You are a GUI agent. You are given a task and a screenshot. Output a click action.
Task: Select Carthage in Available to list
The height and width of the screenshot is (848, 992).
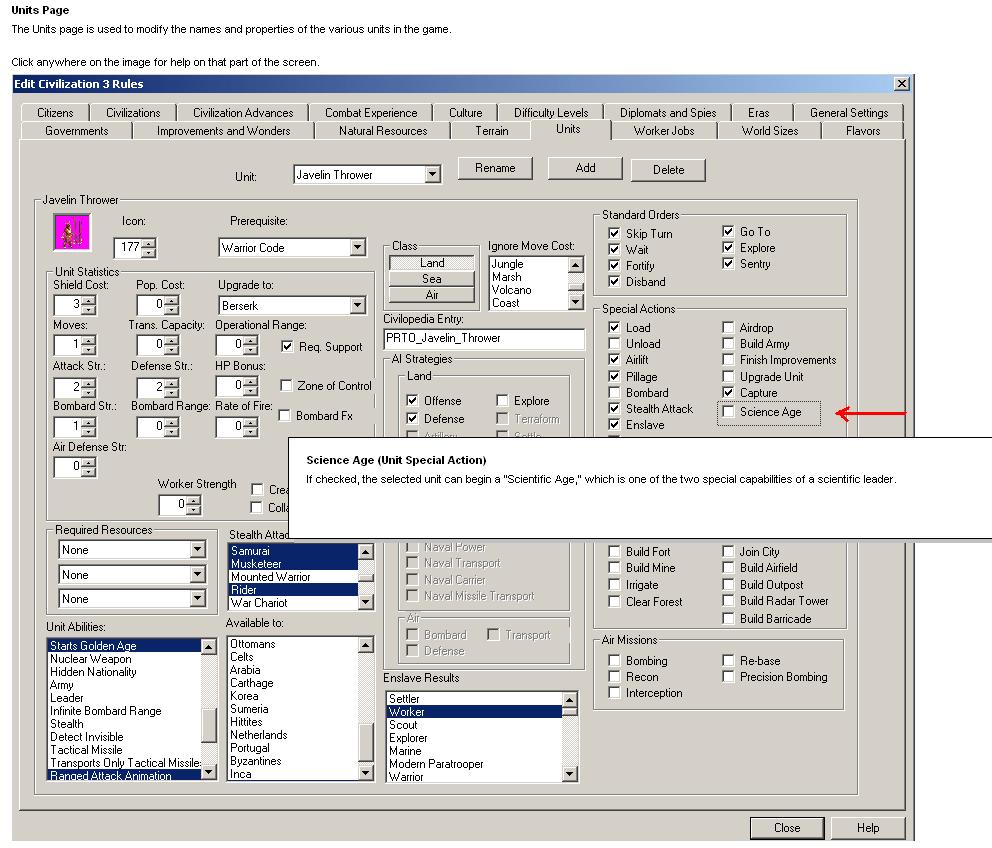click(x=292, y=683)
